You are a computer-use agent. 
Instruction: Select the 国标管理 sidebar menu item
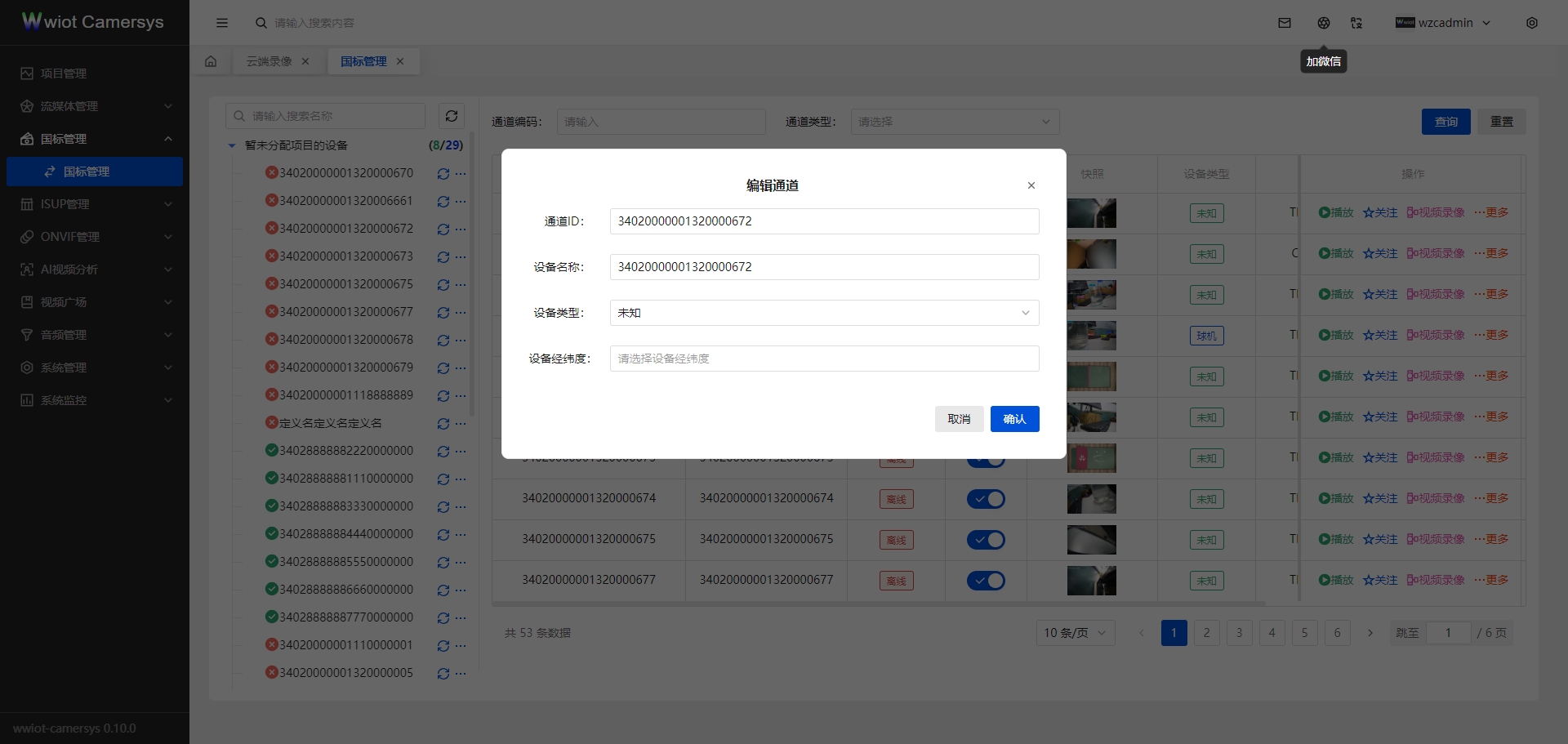[85, 172]
